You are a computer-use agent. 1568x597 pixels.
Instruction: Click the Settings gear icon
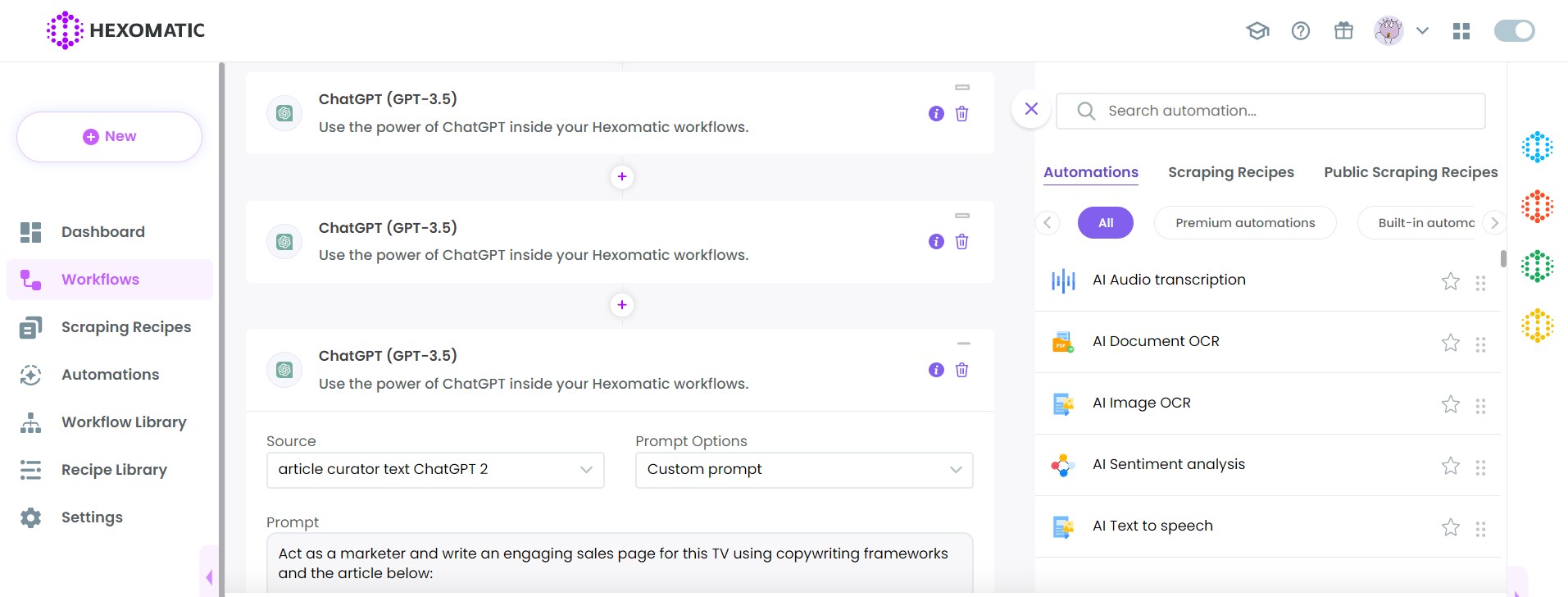point(30,517)
